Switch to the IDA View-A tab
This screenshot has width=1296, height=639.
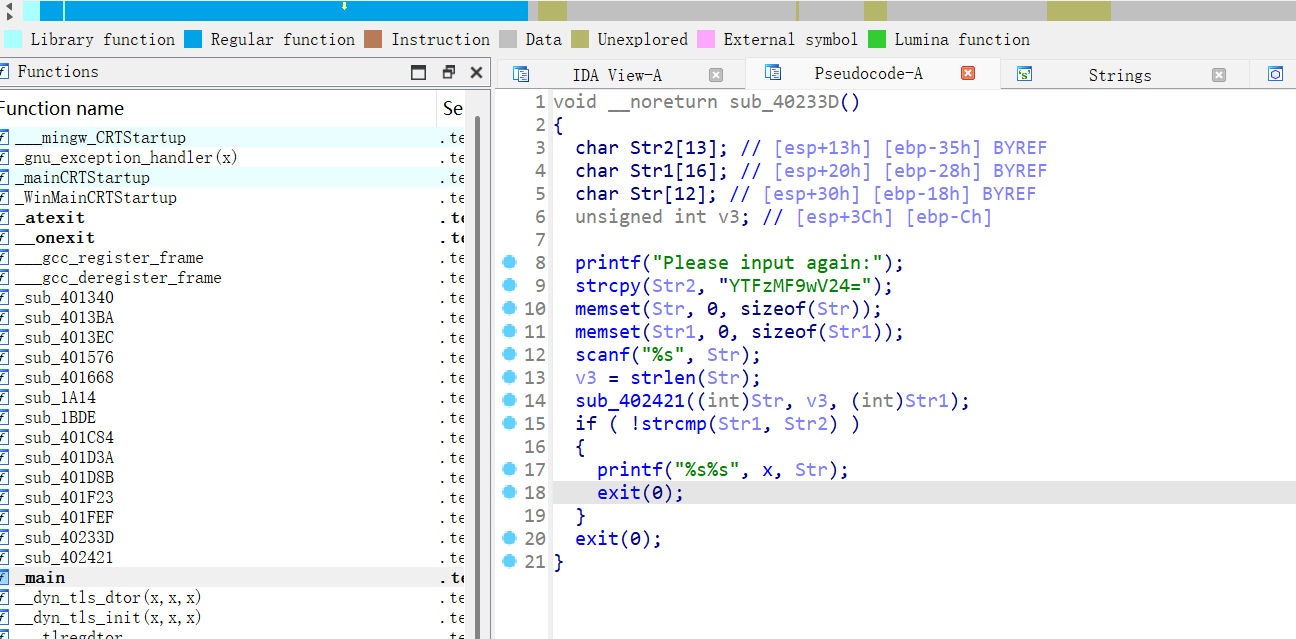[616, 75]
